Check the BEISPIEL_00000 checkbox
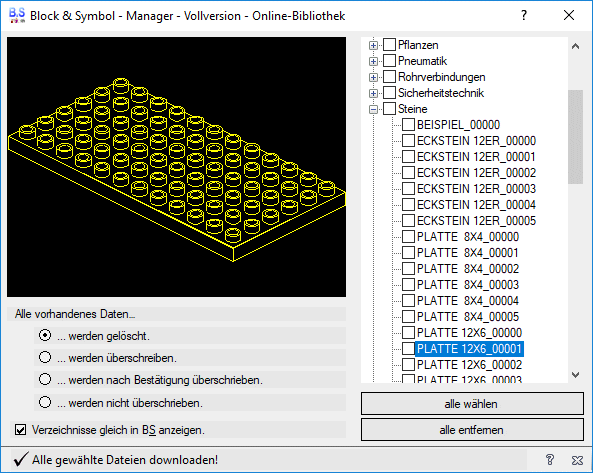 [408, 124]
